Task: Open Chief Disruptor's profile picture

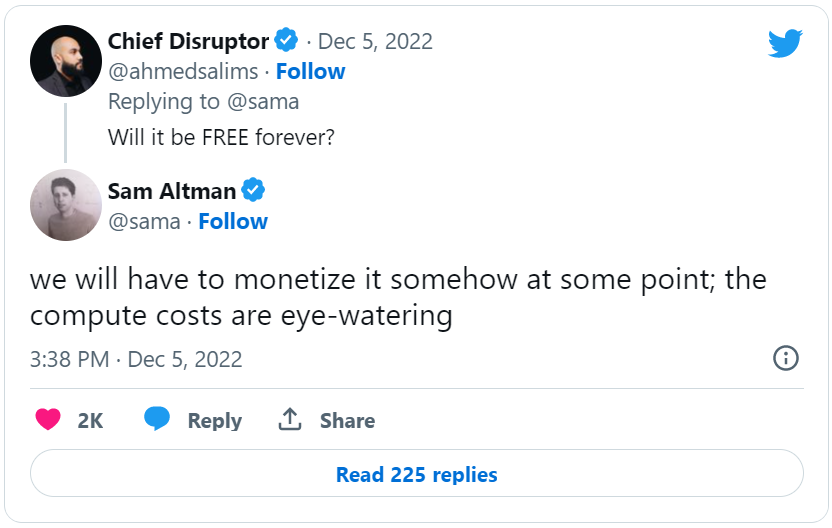Action: click(x=66, y=61)
